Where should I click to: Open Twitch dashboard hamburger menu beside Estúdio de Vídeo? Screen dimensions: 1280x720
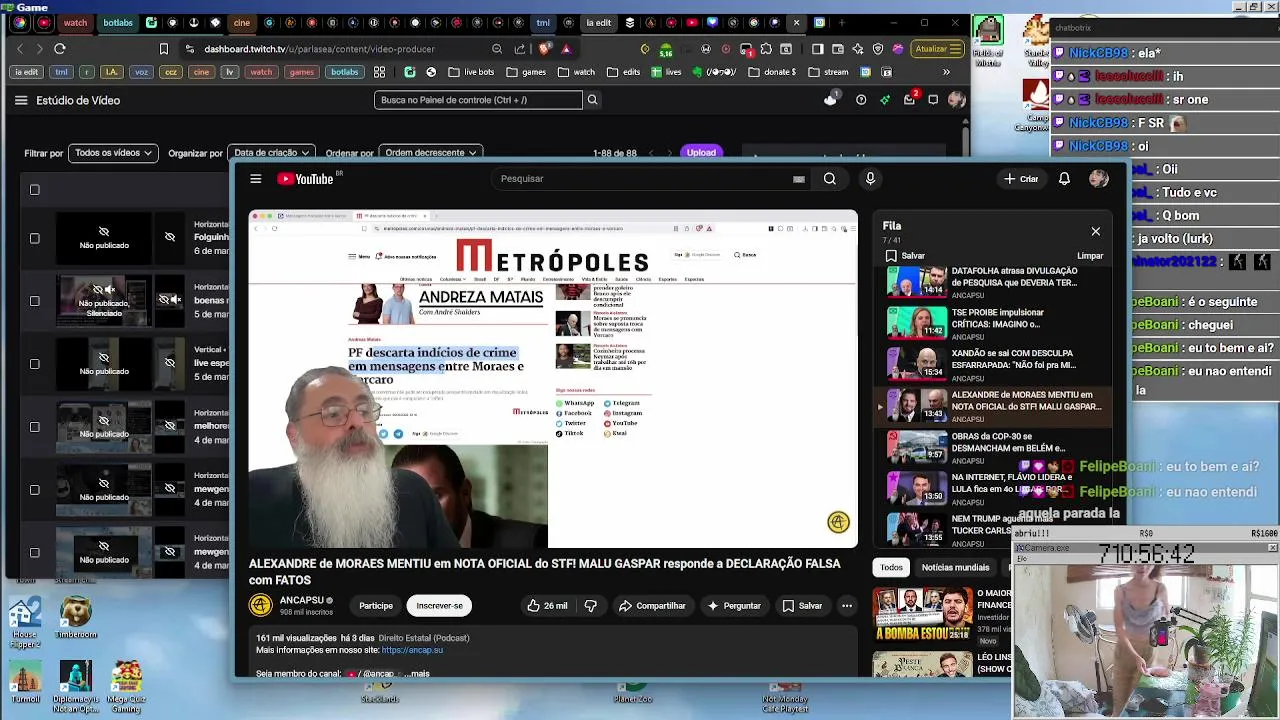[21, 100]
